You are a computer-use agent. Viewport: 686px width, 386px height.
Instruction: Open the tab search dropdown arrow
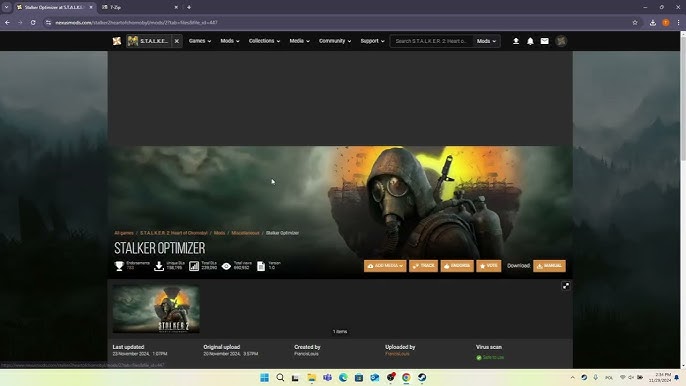[x=7, y=7]
